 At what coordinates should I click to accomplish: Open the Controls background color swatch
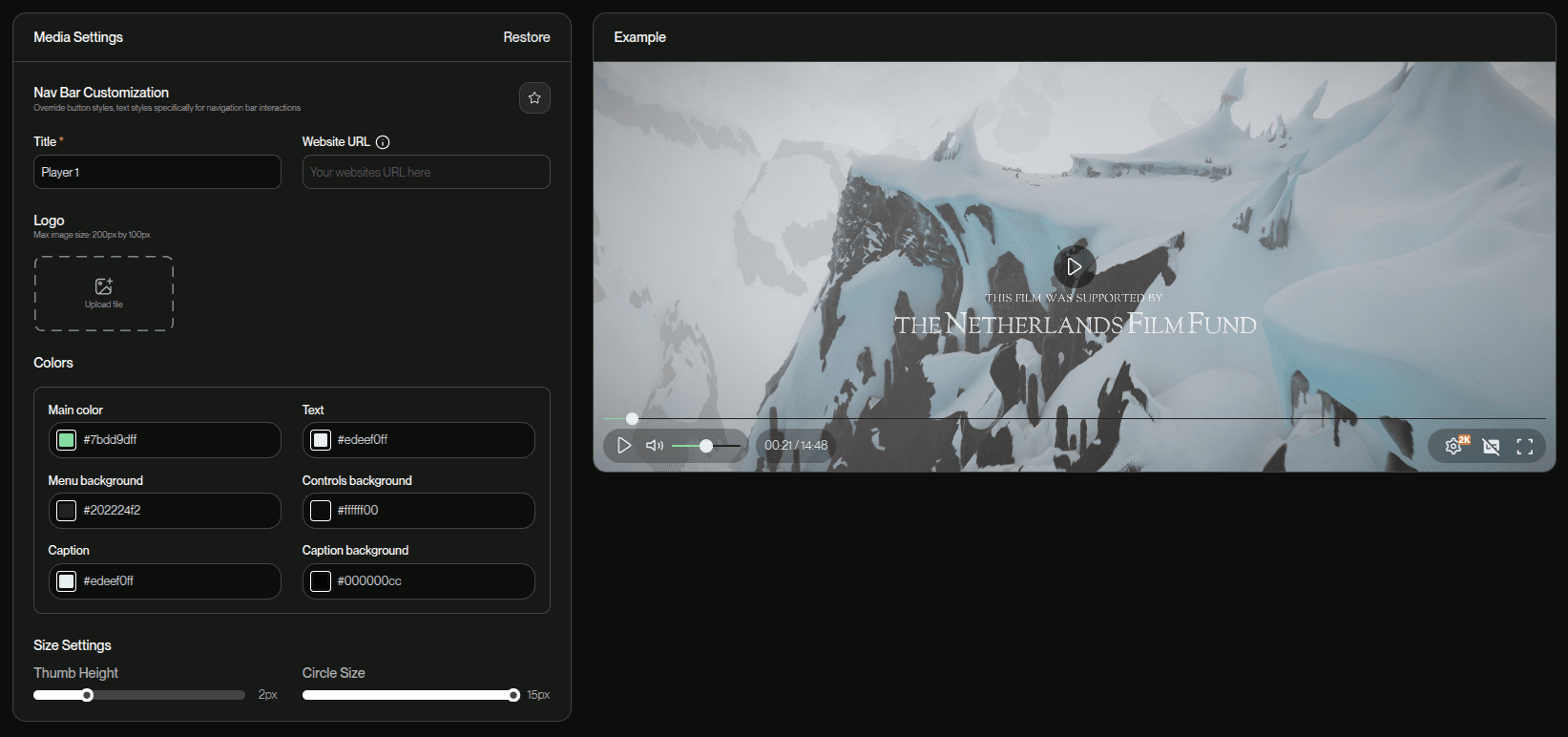(x=321, y=511)
